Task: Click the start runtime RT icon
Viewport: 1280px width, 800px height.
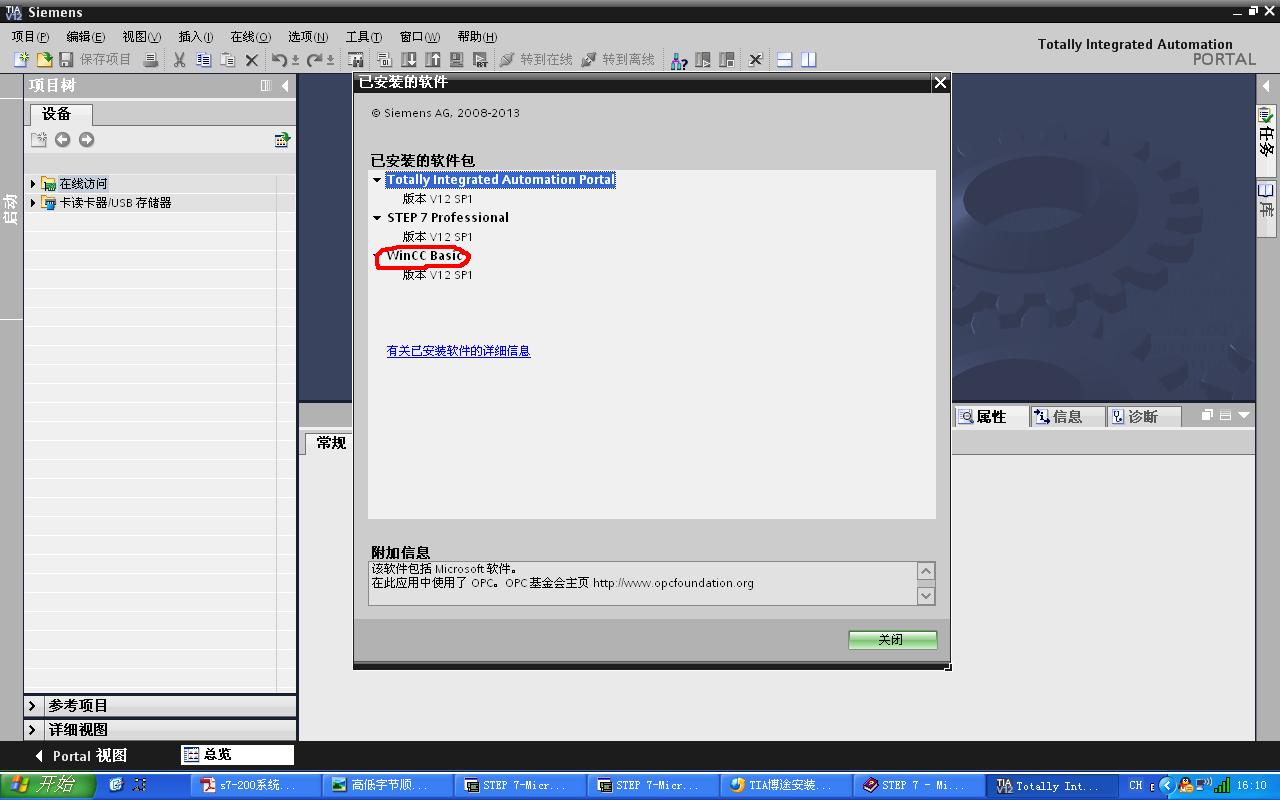Action: pyautogui.click(x=480, y=60)
